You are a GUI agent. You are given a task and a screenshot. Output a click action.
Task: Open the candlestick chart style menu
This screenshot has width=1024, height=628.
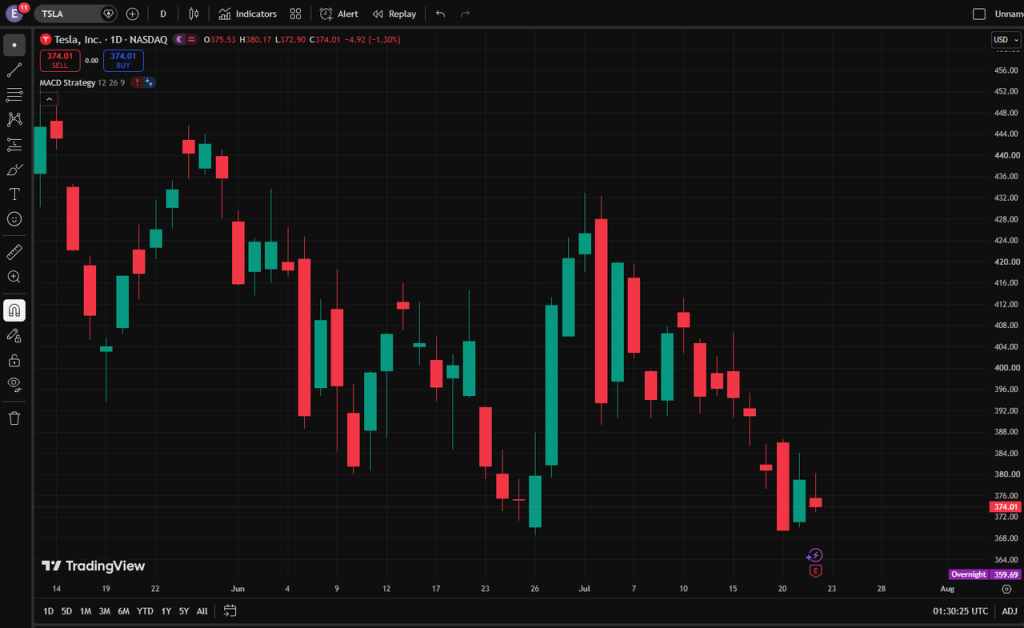tap(194, 14)
